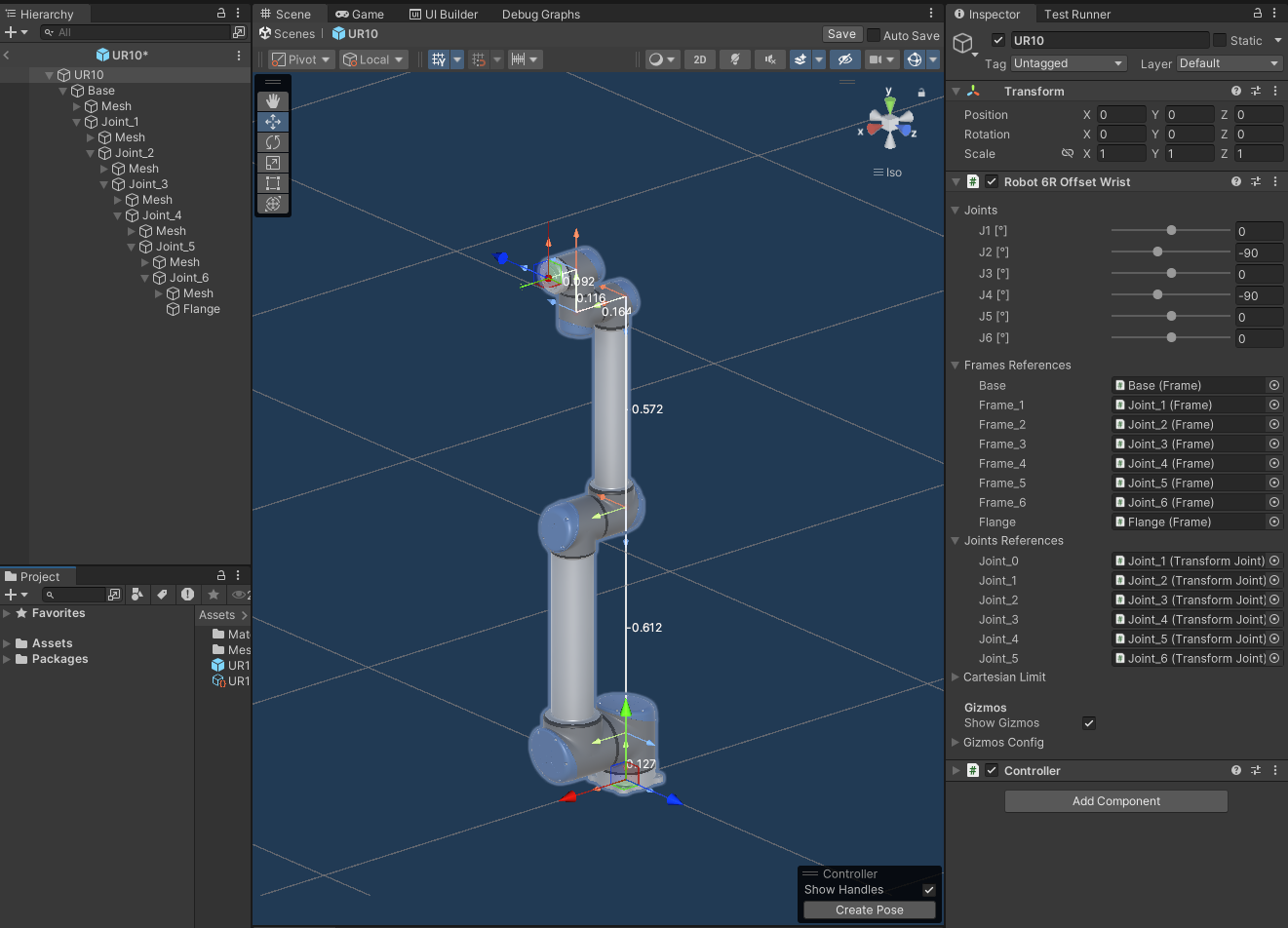The image size is (1288, 928).
Task: Enable the Auto Save checkbox
Action: 874,35
